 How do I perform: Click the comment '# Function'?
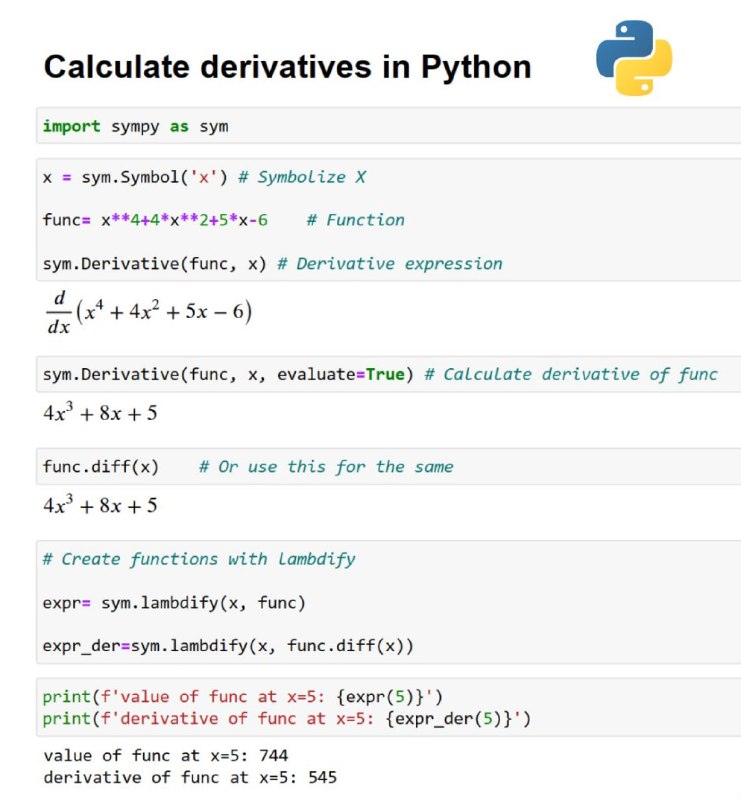(355, 220)
